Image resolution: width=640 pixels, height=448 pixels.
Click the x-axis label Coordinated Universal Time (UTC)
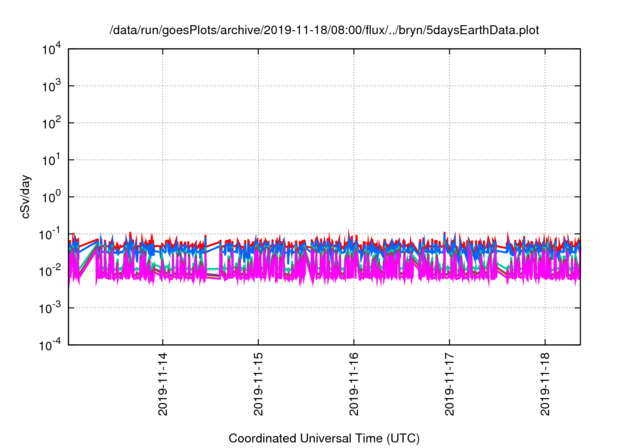324,438
